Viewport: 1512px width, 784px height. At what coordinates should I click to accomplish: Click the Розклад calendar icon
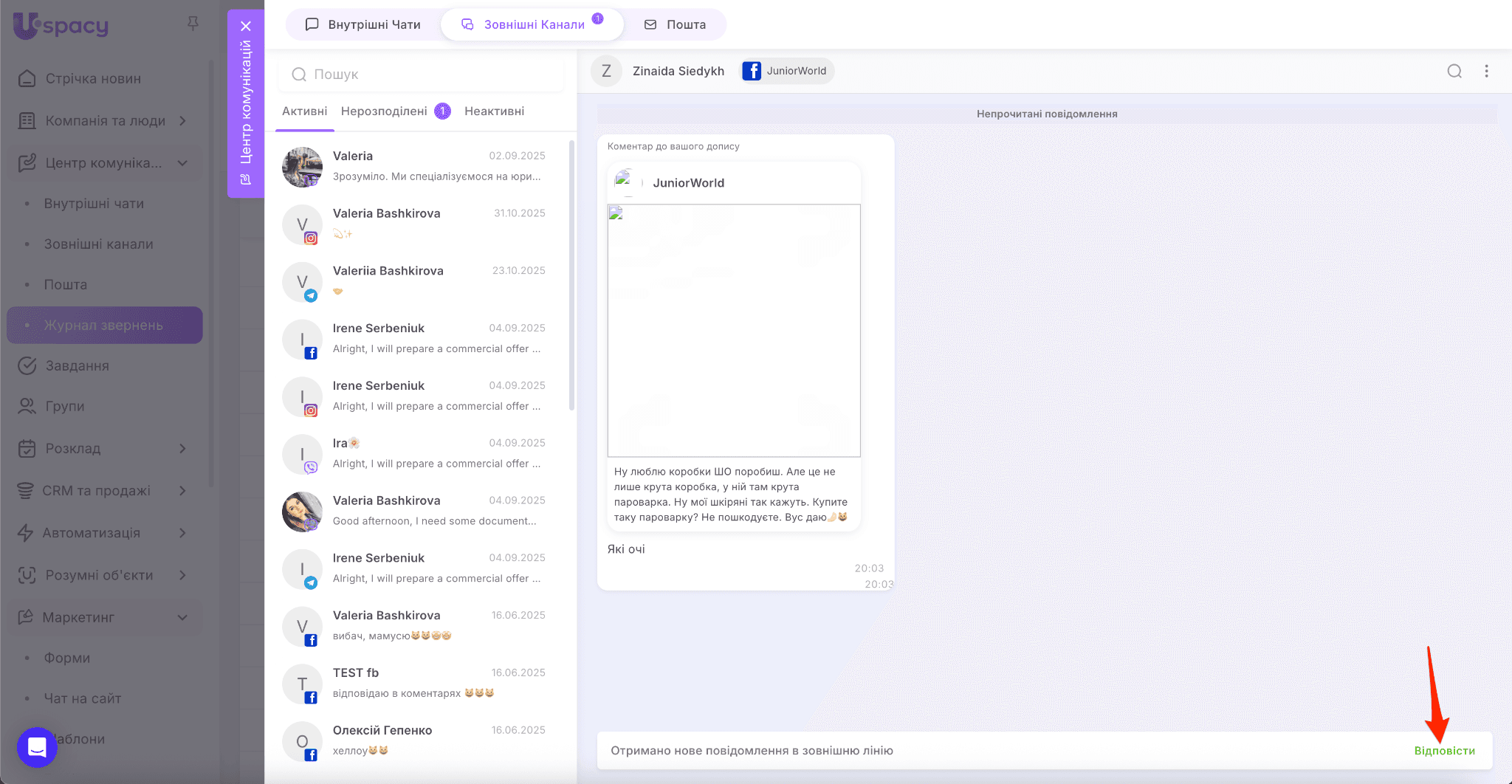(27, 448)
